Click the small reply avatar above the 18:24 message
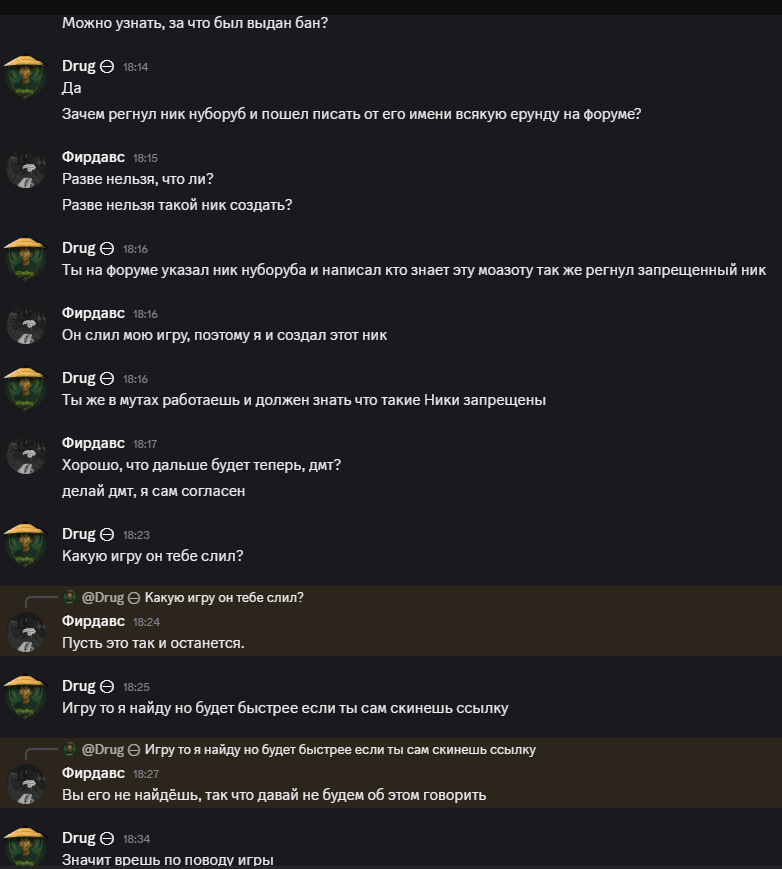This screenshot has height=869, width=782. point(69,597)
